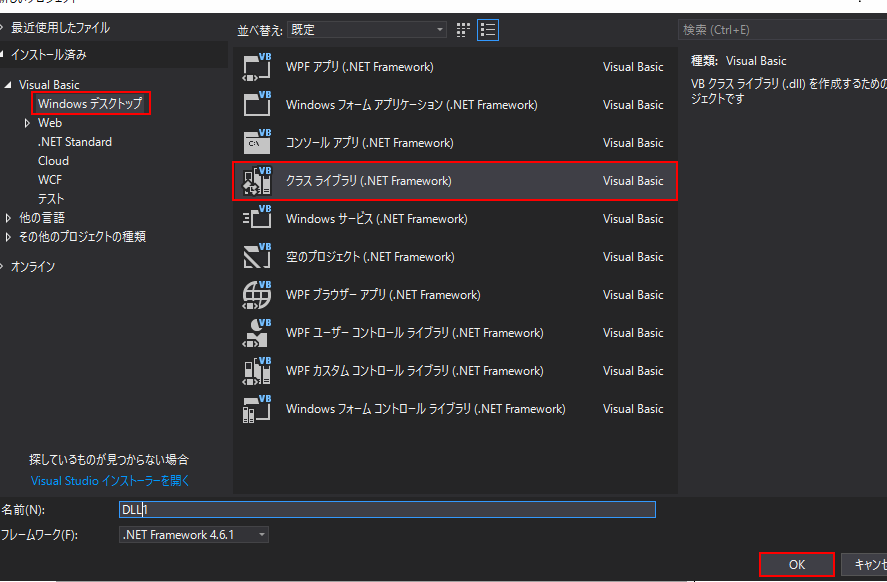
Task: Pick the Windows サービス template icon
Action: coord(257,219)
